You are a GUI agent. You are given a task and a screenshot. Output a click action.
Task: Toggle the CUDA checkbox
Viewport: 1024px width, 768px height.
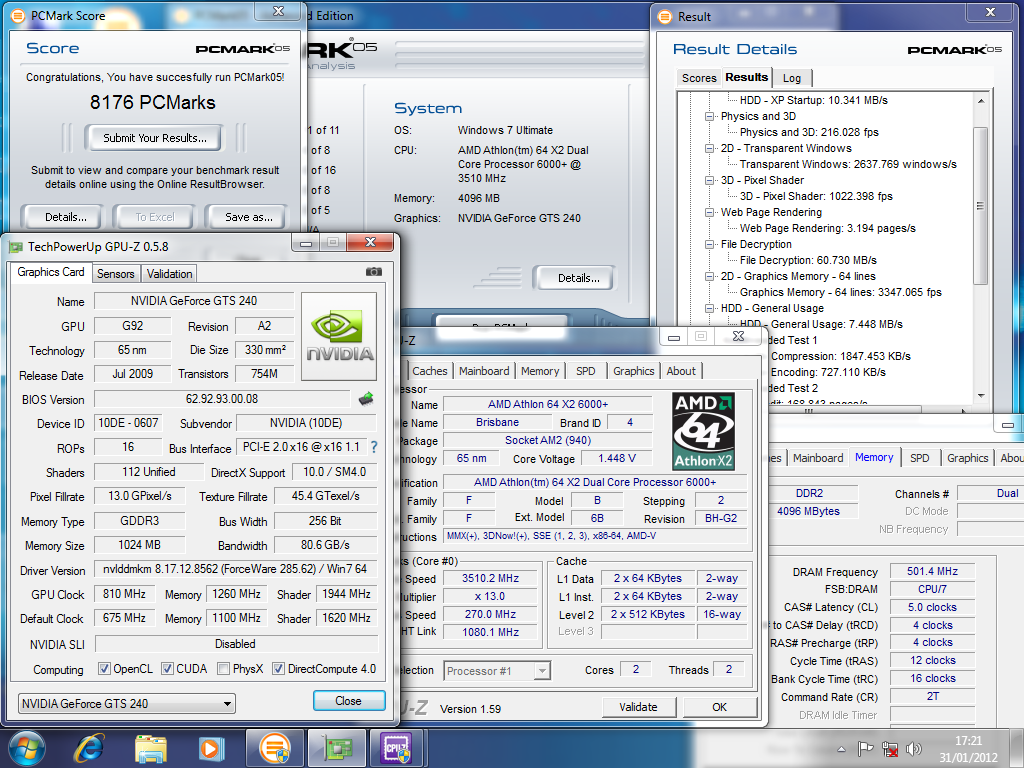[x=167, y=669]
